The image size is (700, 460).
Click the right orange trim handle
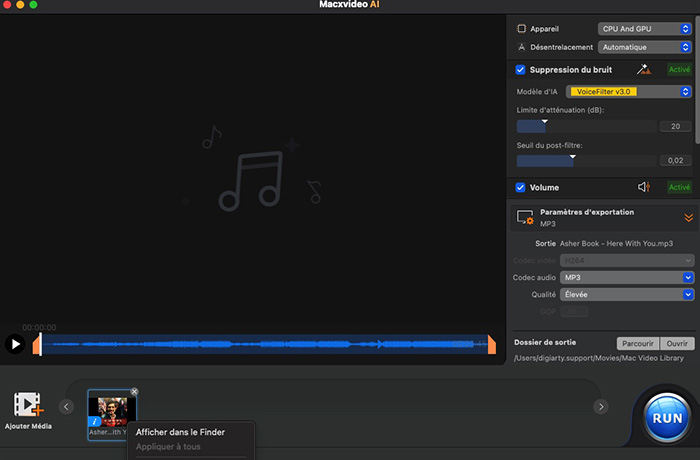pos(492,345)
